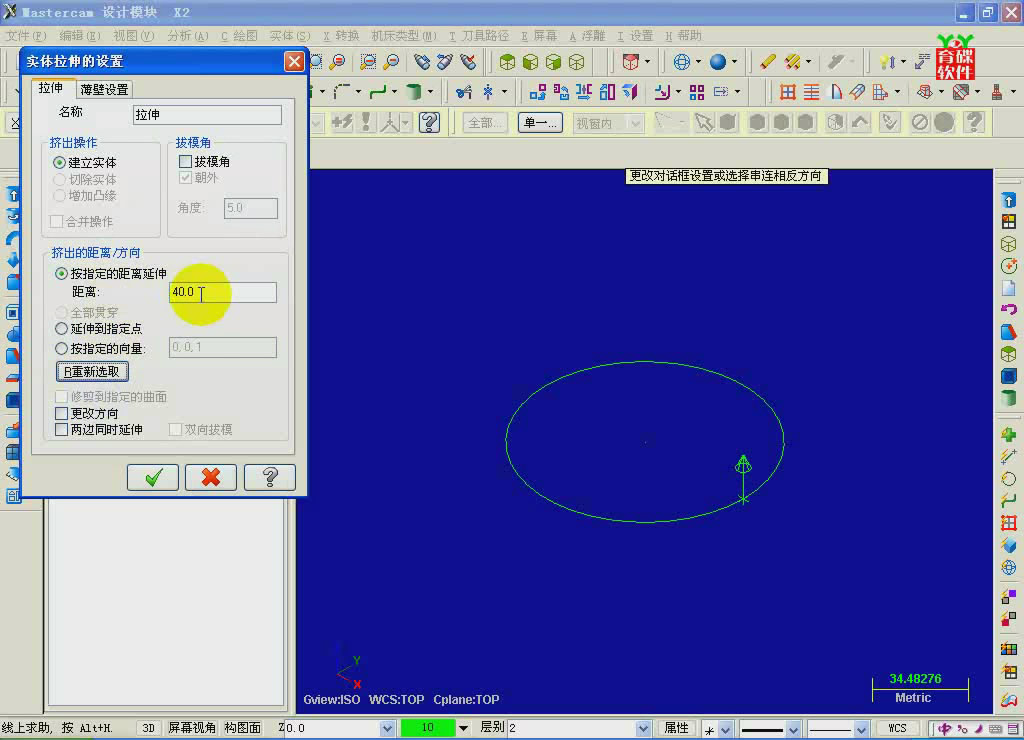Open the 转换 menu
The image size is (1024, 740).
point(341,35)
